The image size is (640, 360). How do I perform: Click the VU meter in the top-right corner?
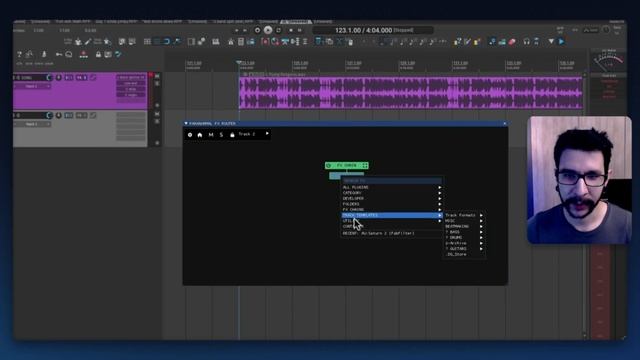[x=609, y=61]
